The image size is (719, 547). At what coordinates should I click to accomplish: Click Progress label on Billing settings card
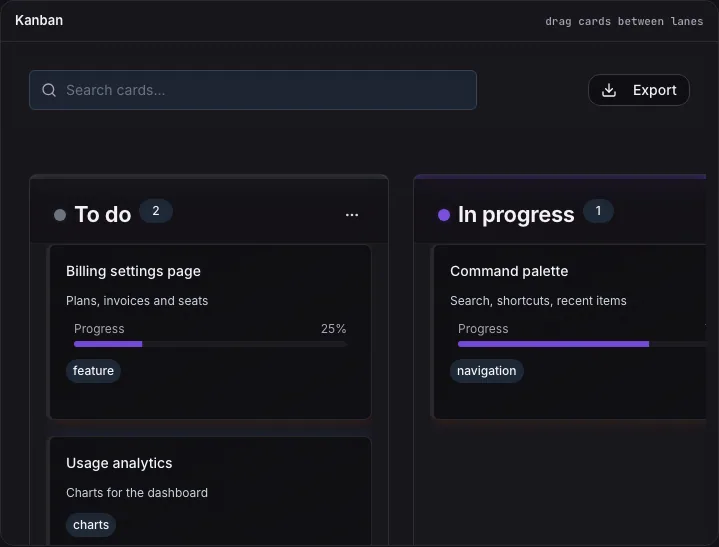[x=99, y=329]
